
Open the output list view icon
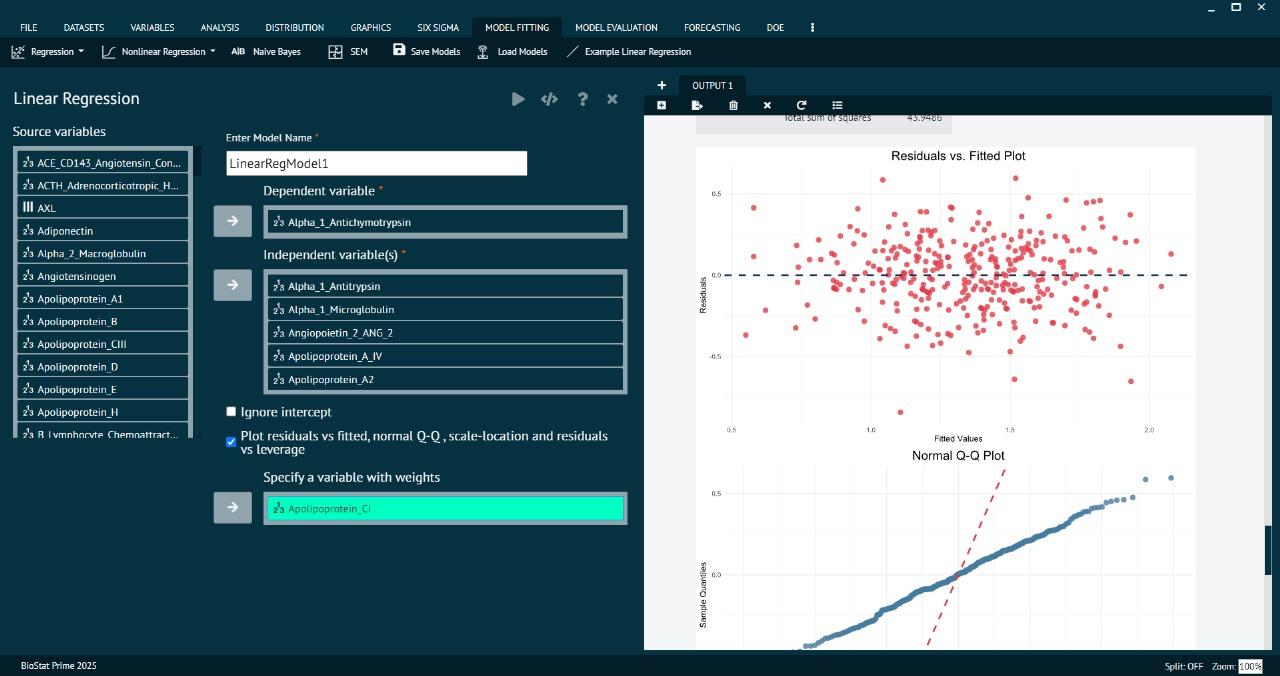pyautogui.click(x=837, y=105)
